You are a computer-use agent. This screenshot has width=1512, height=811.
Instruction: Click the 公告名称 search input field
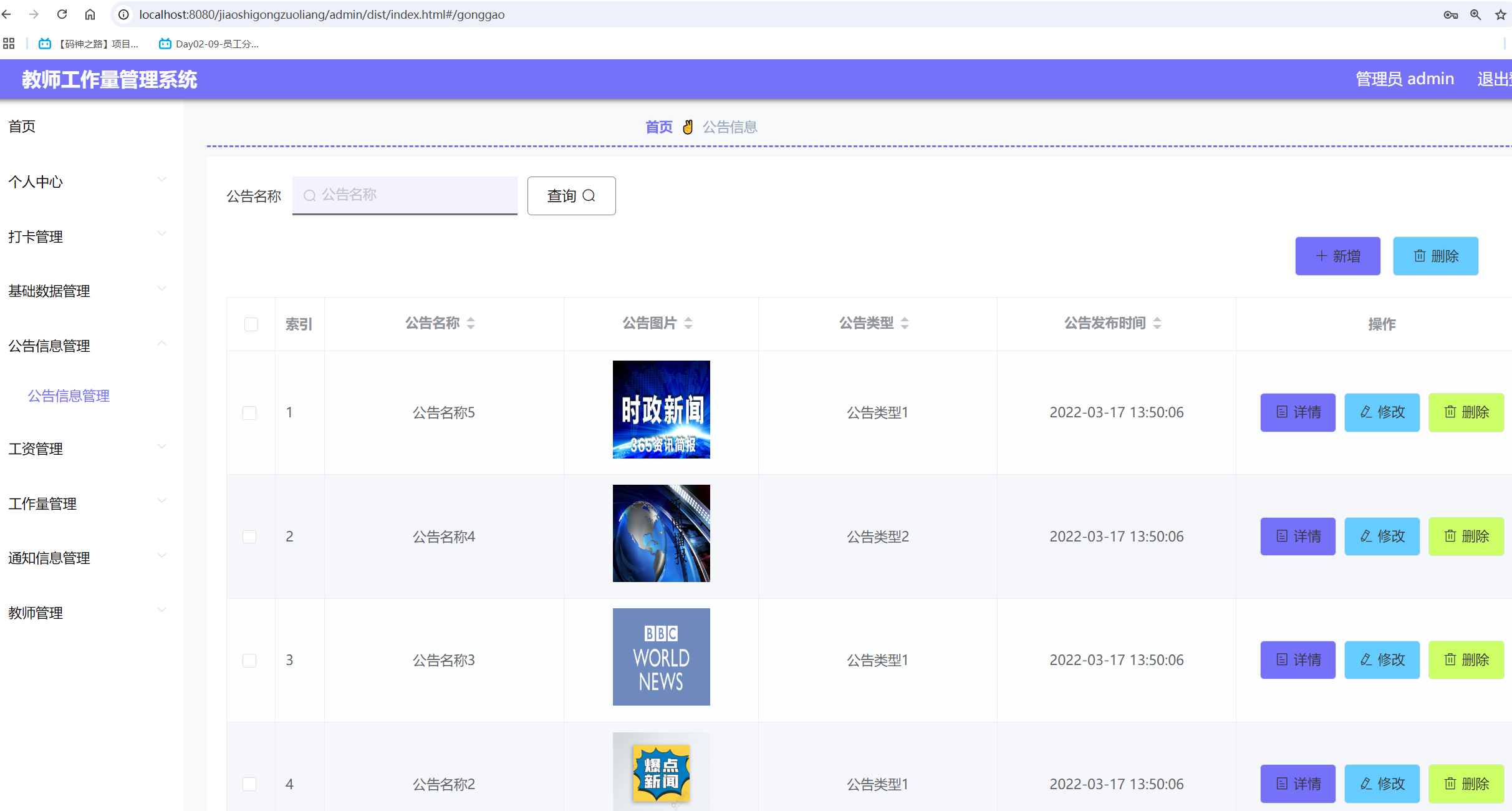coord(404,195)
